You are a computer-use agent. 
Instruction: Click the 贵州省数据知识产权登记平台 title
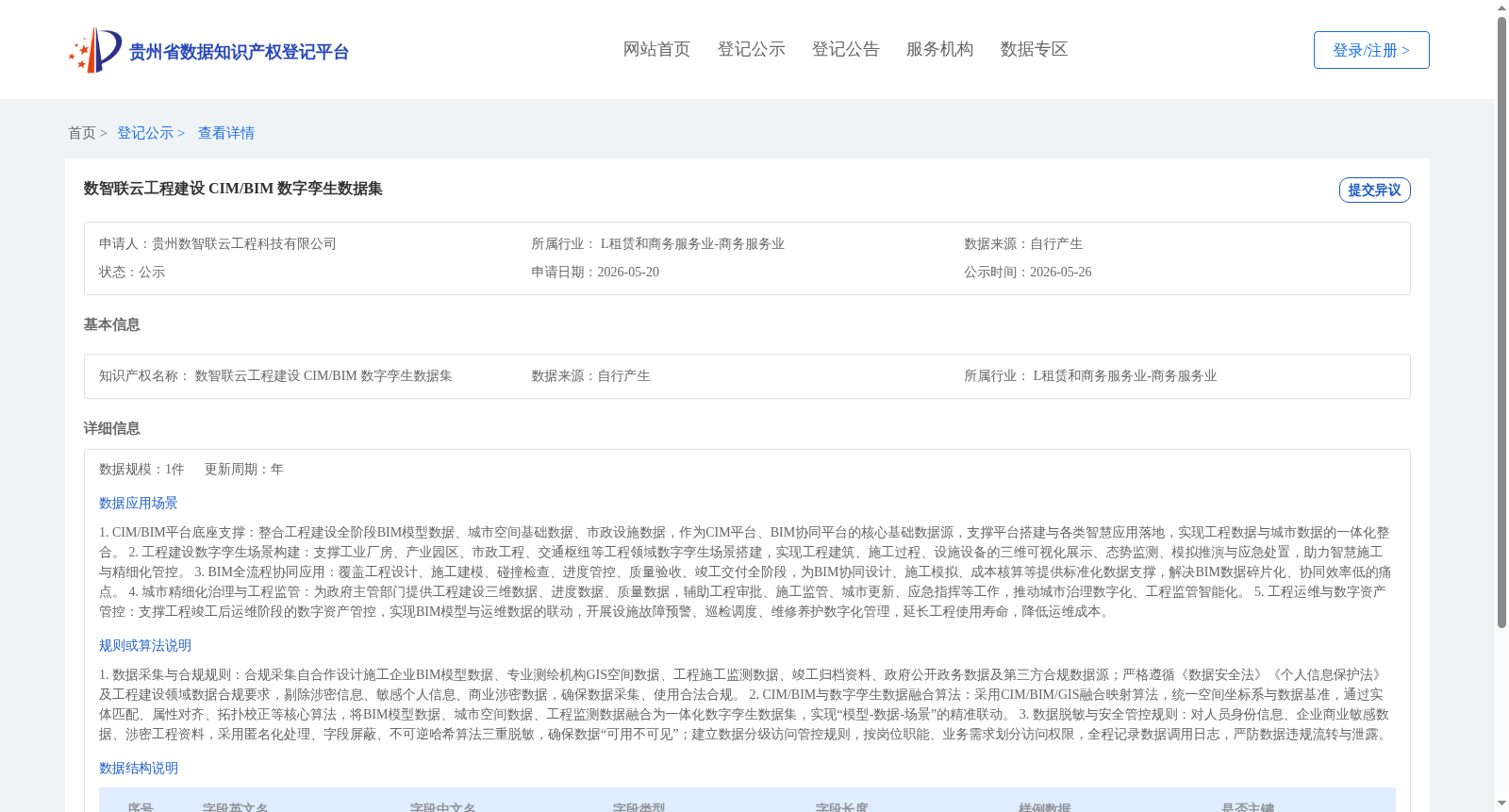239,52
